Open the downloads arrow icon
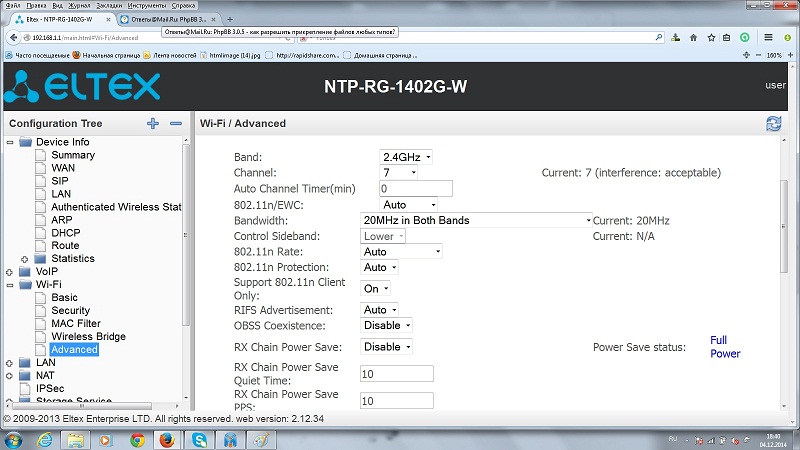 point(676,37)
